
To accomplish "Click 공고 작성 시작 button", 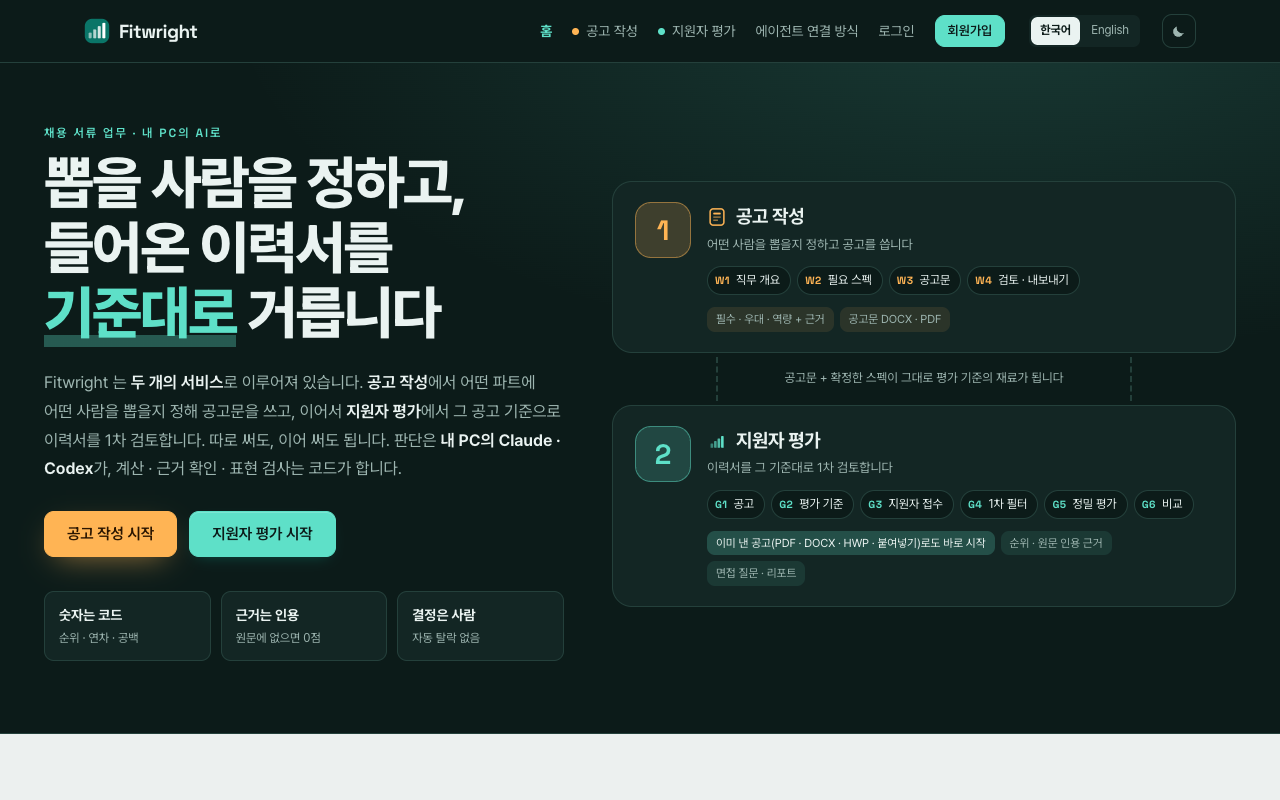I will (x=110, y=534).
